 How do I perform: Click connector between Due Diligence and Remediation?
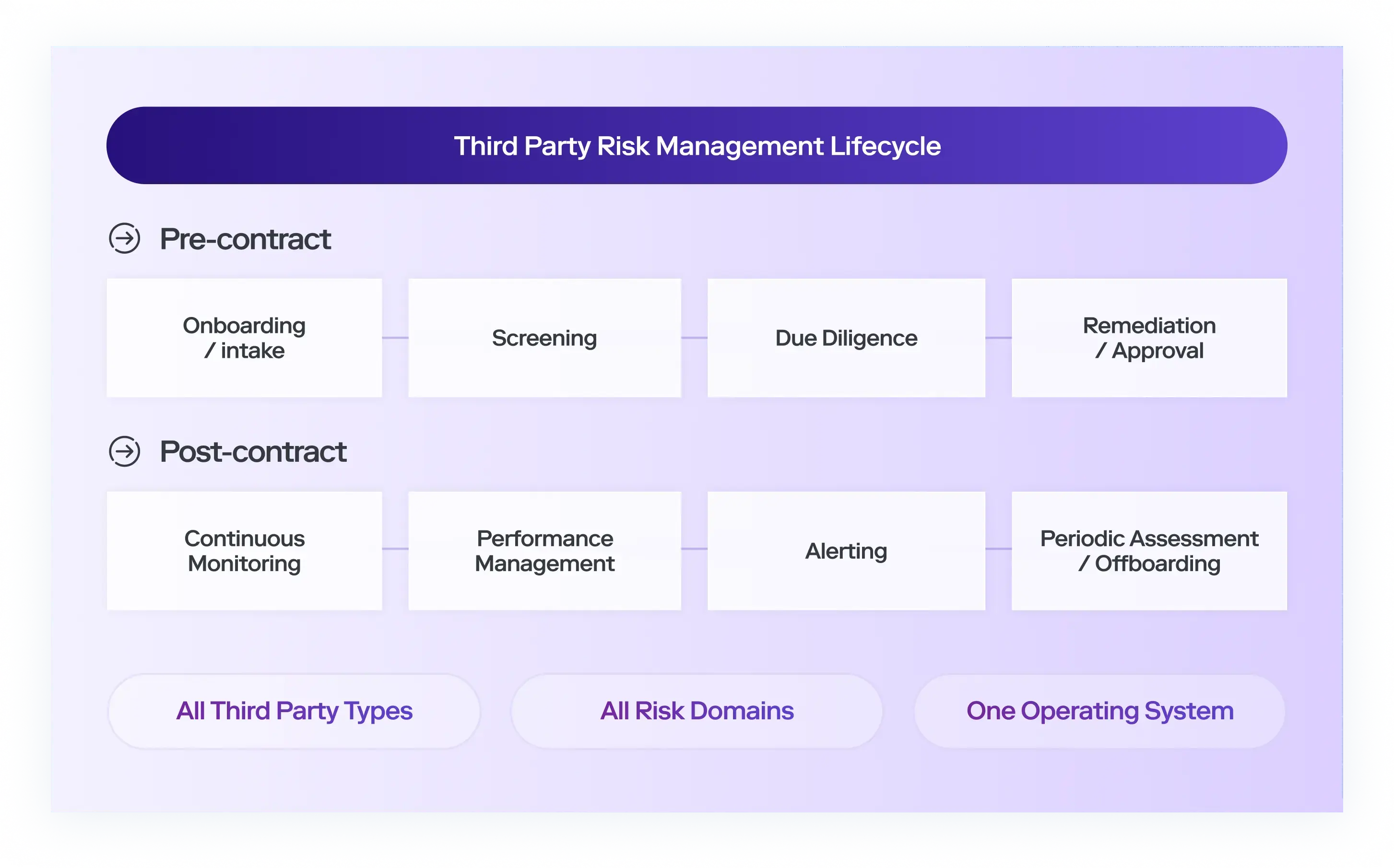coord(998,338)
